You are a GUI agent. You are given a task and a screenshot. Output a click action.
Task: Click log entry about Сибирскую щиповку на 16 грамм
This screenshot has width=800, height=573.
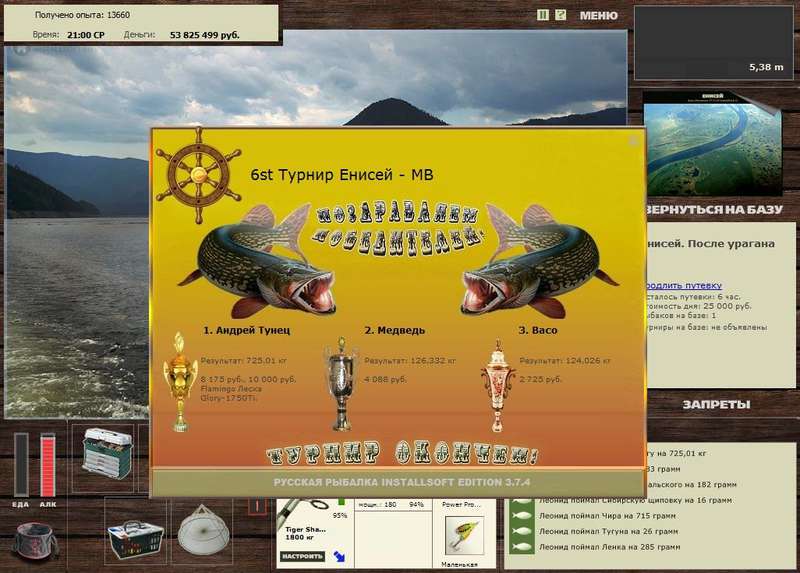635,500
